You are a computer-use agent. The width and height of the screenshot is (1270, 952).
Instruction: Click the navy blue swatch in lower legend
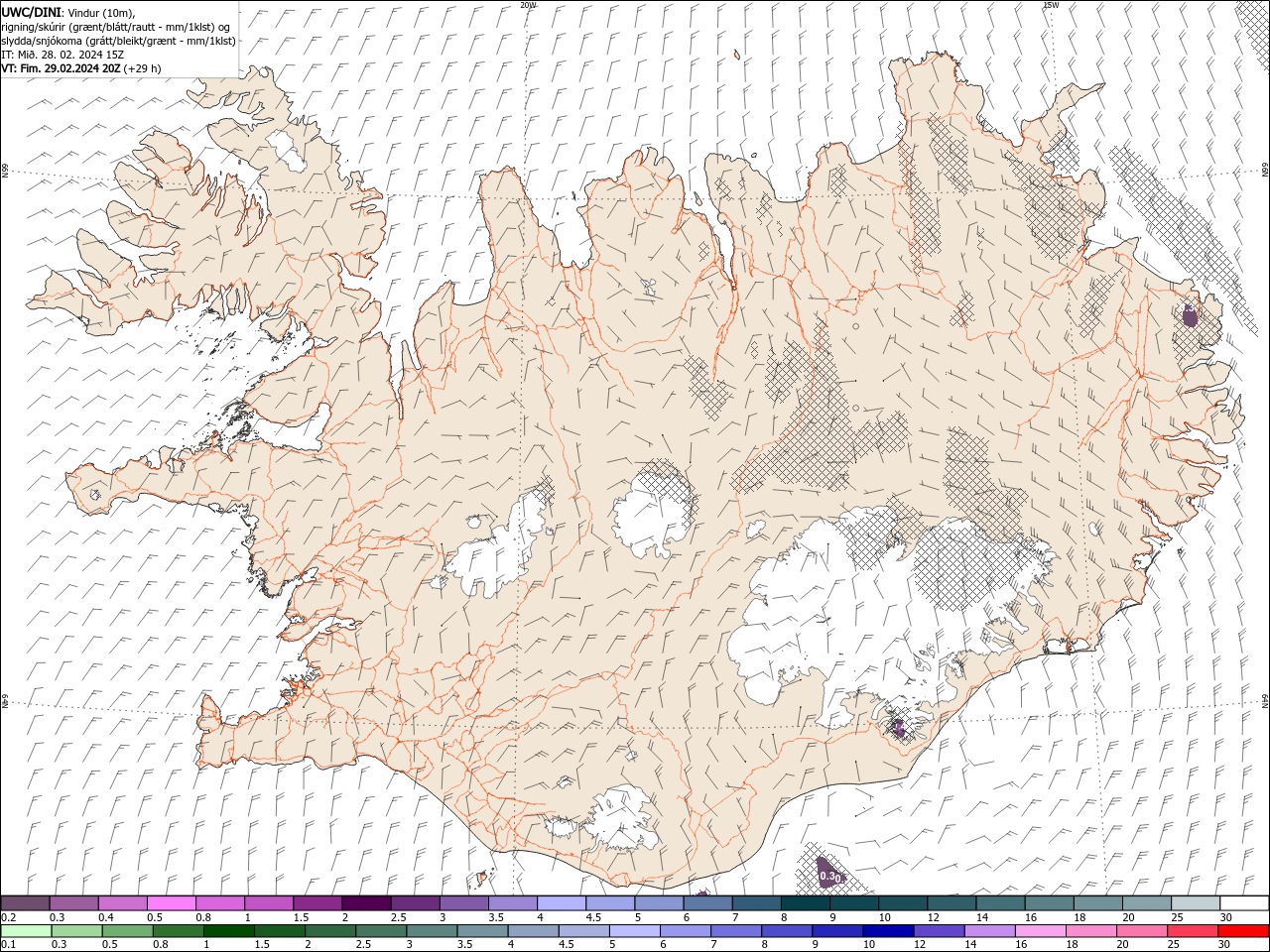pos(887,931)
